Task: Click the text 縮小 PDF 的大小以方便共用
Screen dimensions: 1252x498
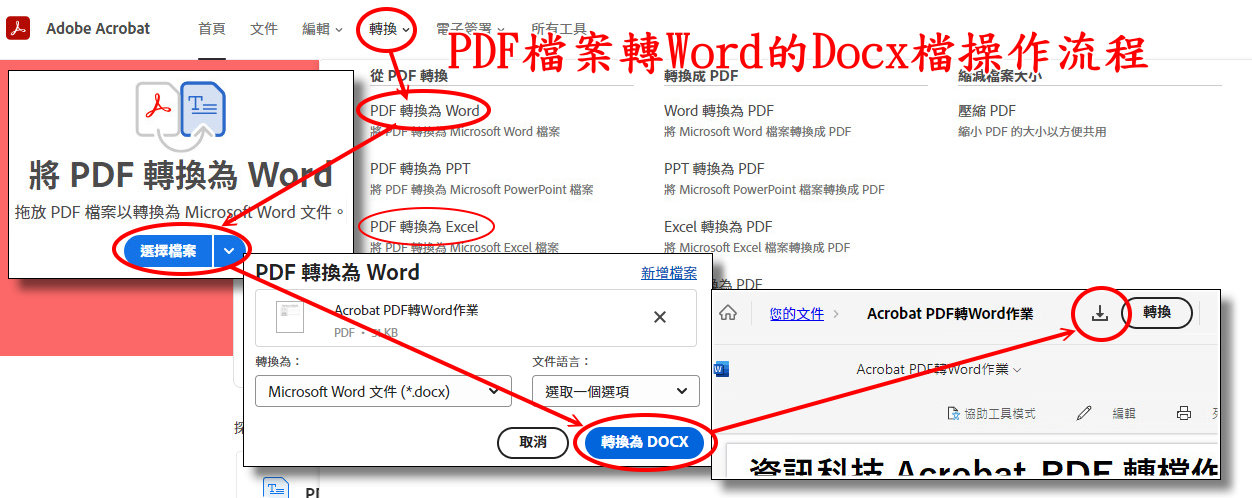Action: [1032, 131]
